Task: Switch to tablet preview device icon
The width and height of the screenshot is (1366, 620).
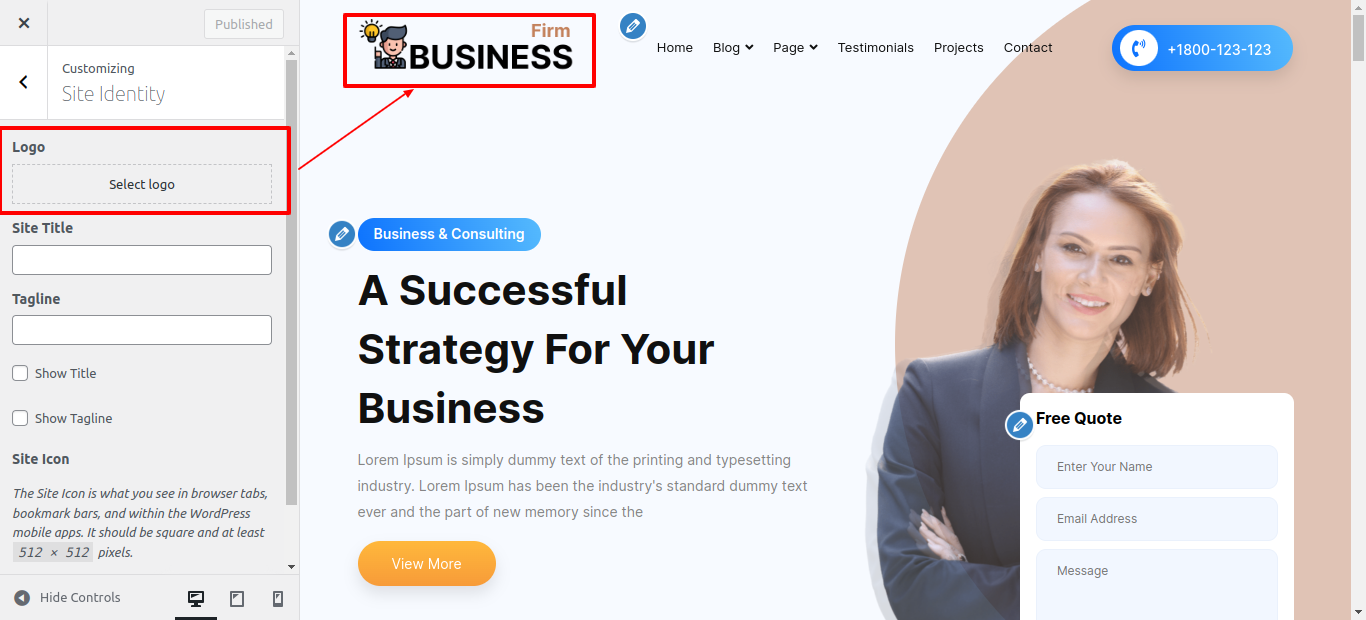Action: coord(237,598)
